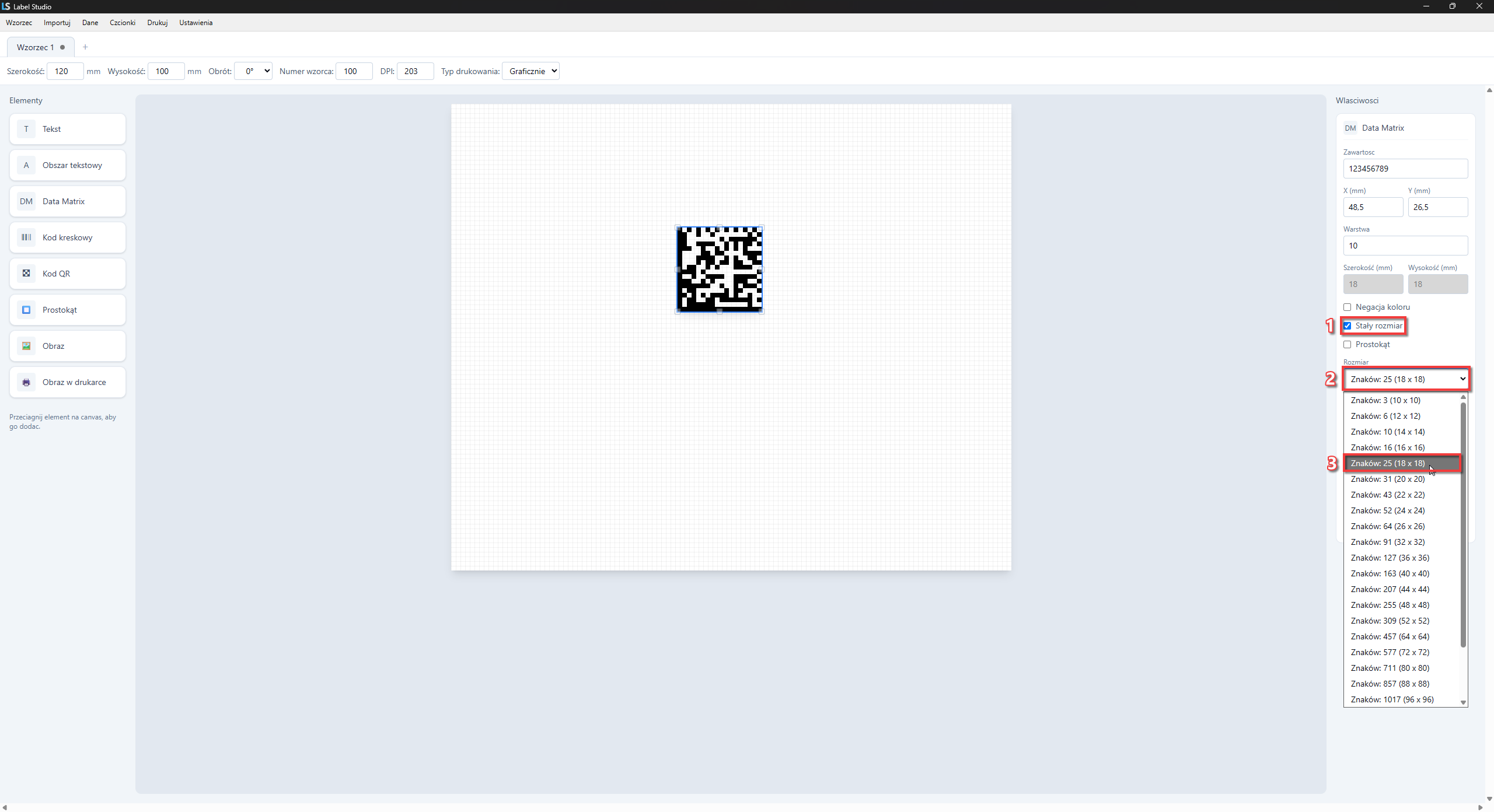Open the Obrót rotation dropdown
The image size is (1494, 812).
(253, 71)
